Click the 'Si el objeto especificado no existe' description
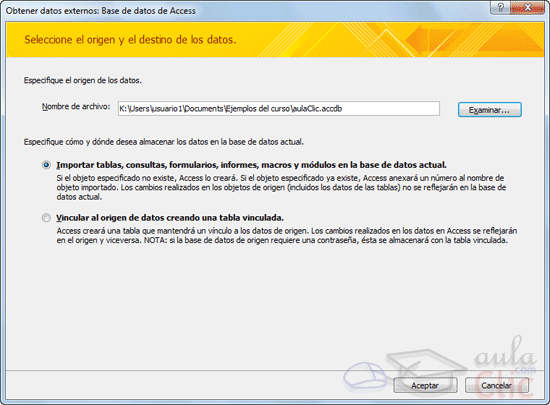 click(x=281, y=187)
